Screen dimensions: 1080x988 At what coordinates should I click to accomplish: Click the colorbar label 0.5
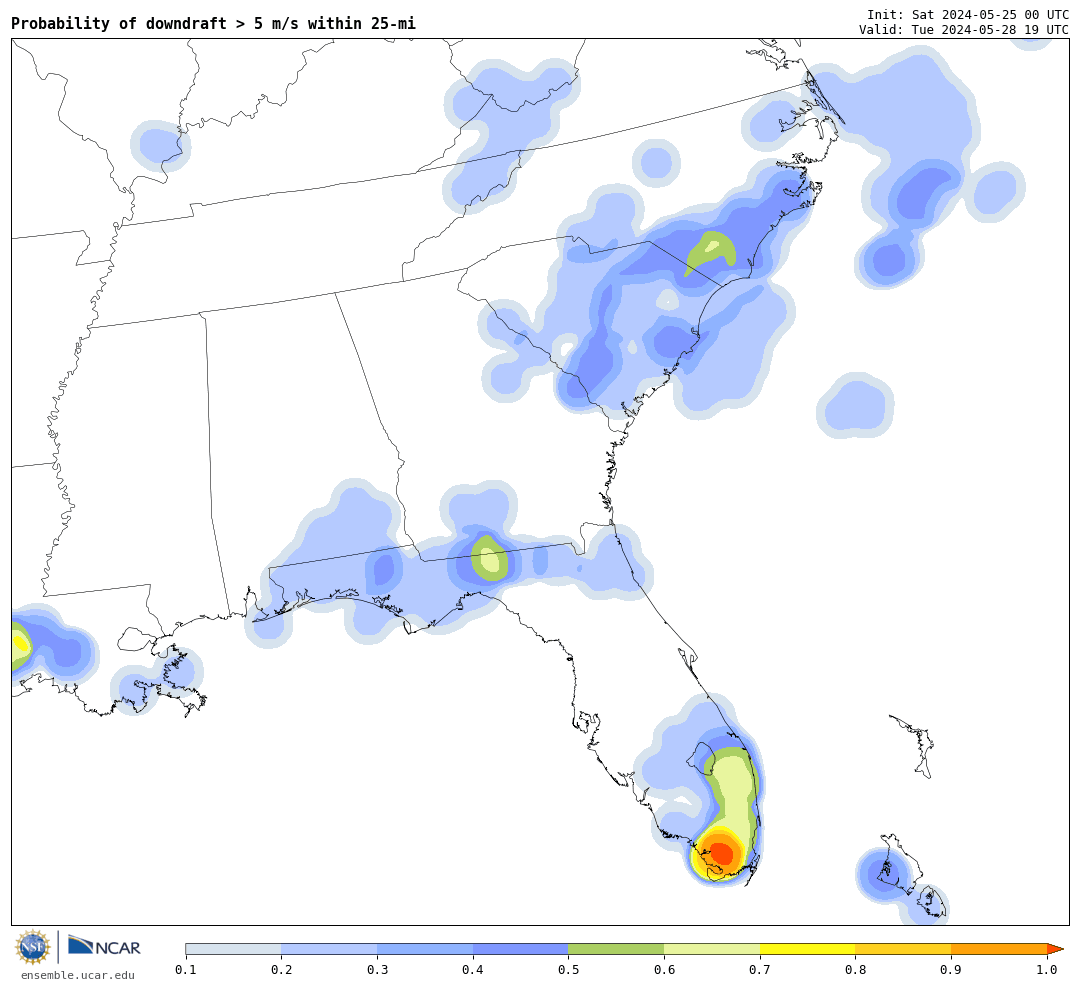click(x=568, y=970)
